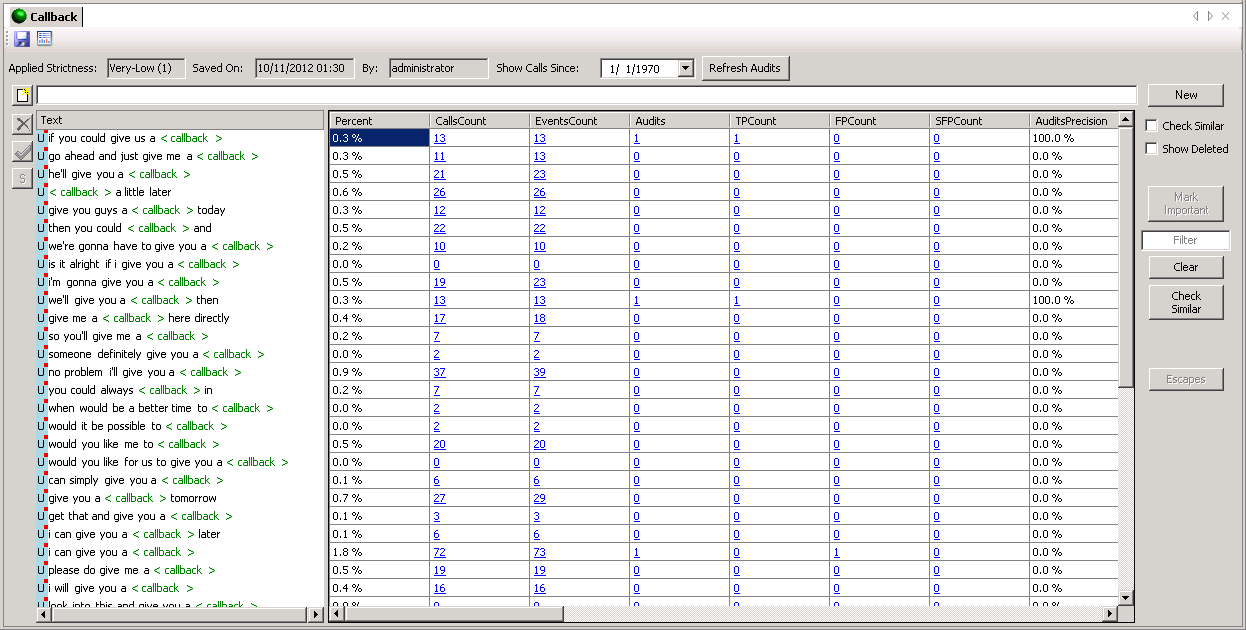This screenshot has width=1246, height=630.
Task: Enable the Check Similar checkbox
Action: tap(1152, 126)
